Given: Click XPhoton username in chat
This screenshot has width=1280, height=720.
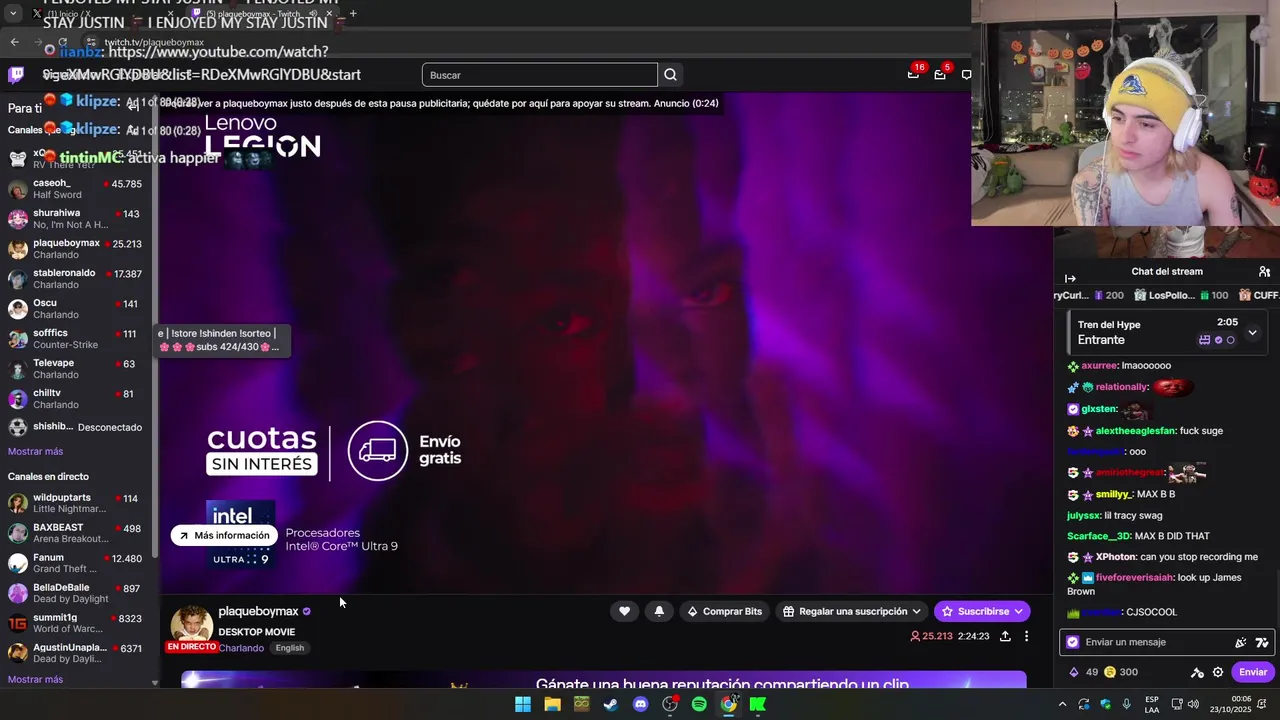Looking at the screenshot, I should (1115, 557).
